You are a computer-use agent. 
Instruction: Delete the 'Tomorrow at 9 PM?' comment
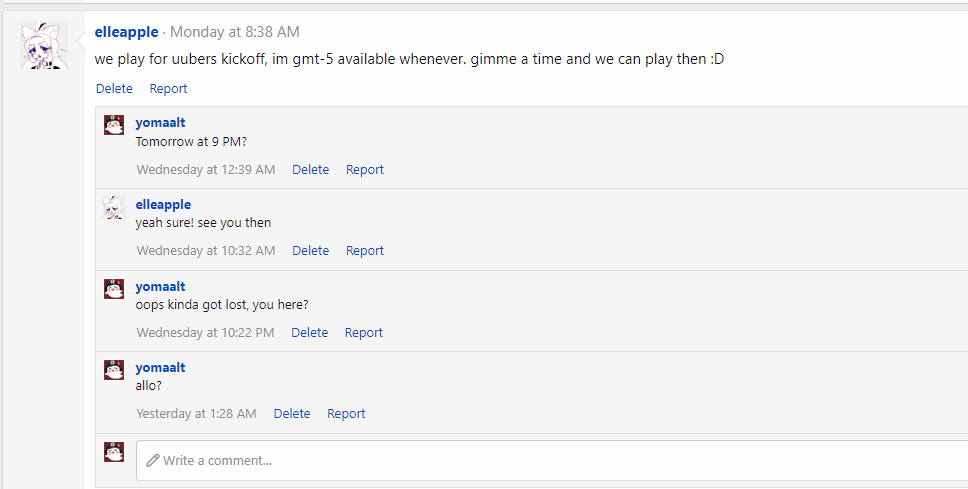(x=310, y=170)
